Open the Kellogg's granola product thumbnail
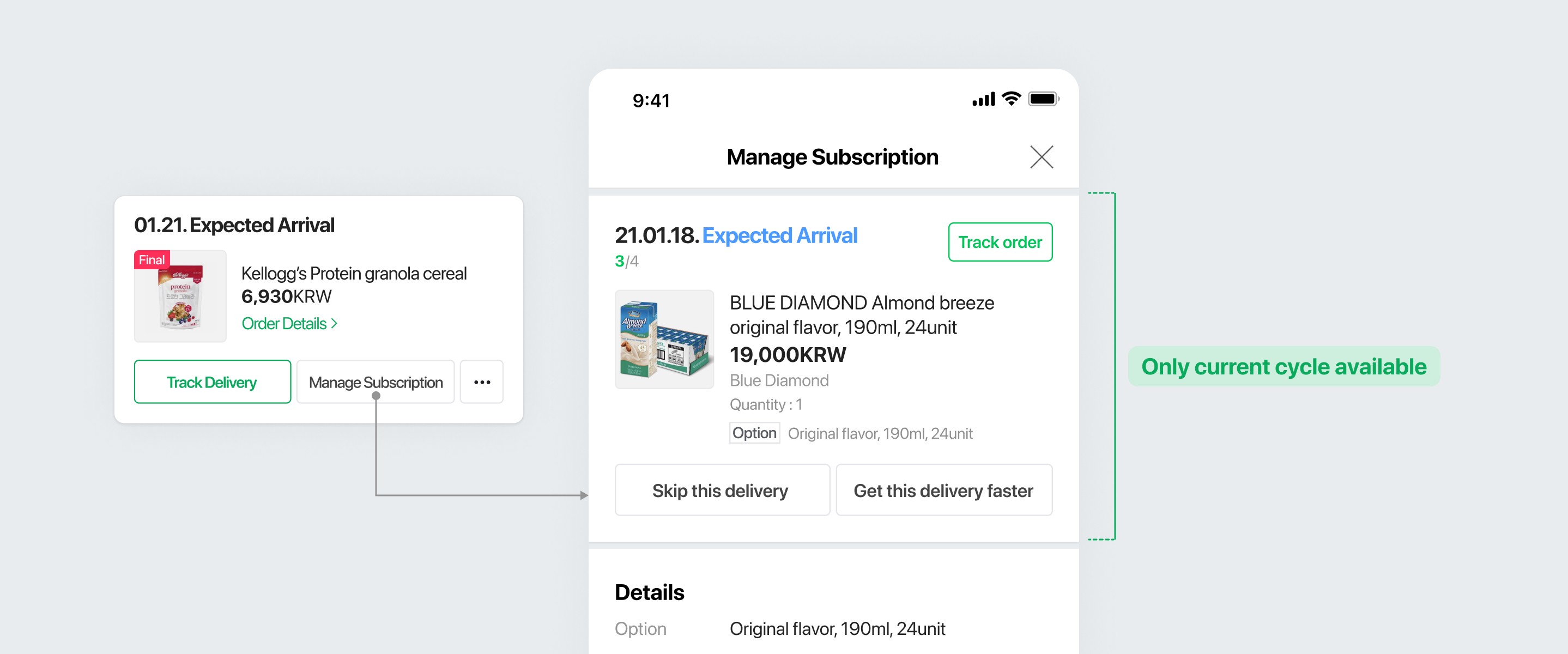1568x654 pixels. click(180, 296)
